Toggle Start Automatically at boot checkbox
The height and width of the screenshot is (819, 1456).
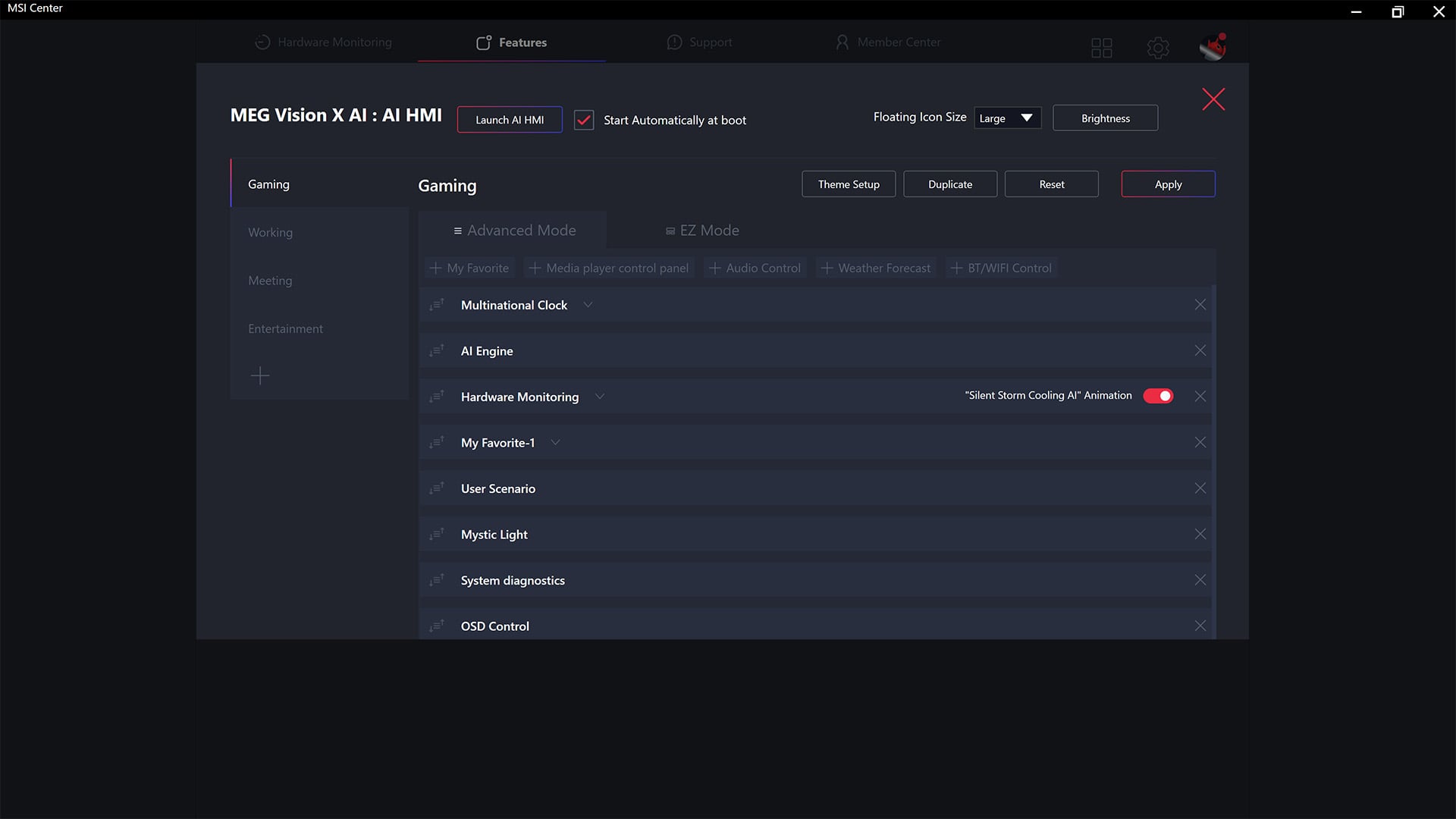(584, 120)
